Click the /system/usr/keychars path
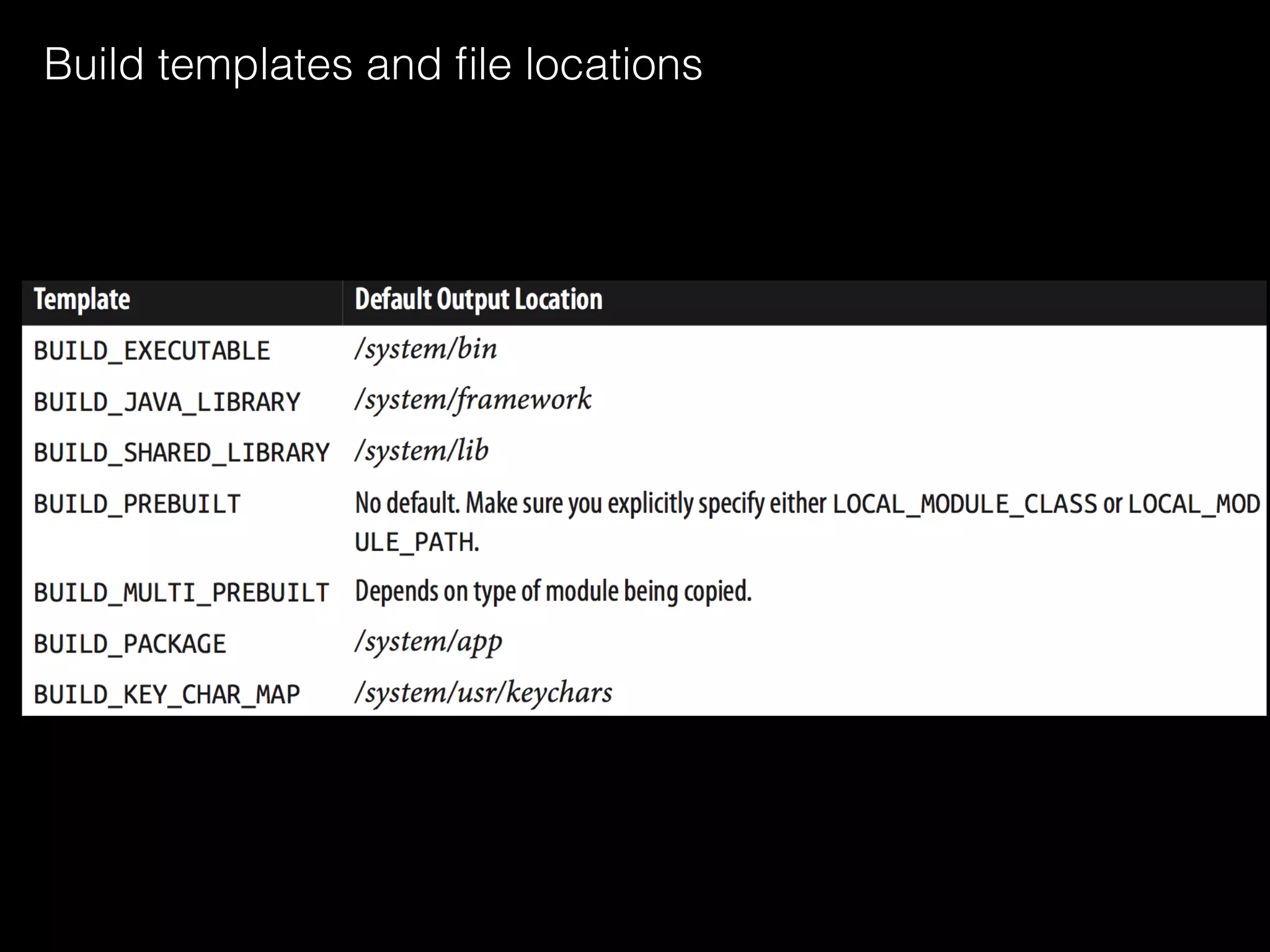The width and height of the screenshot is (1270, 952). tap(484, 692)
